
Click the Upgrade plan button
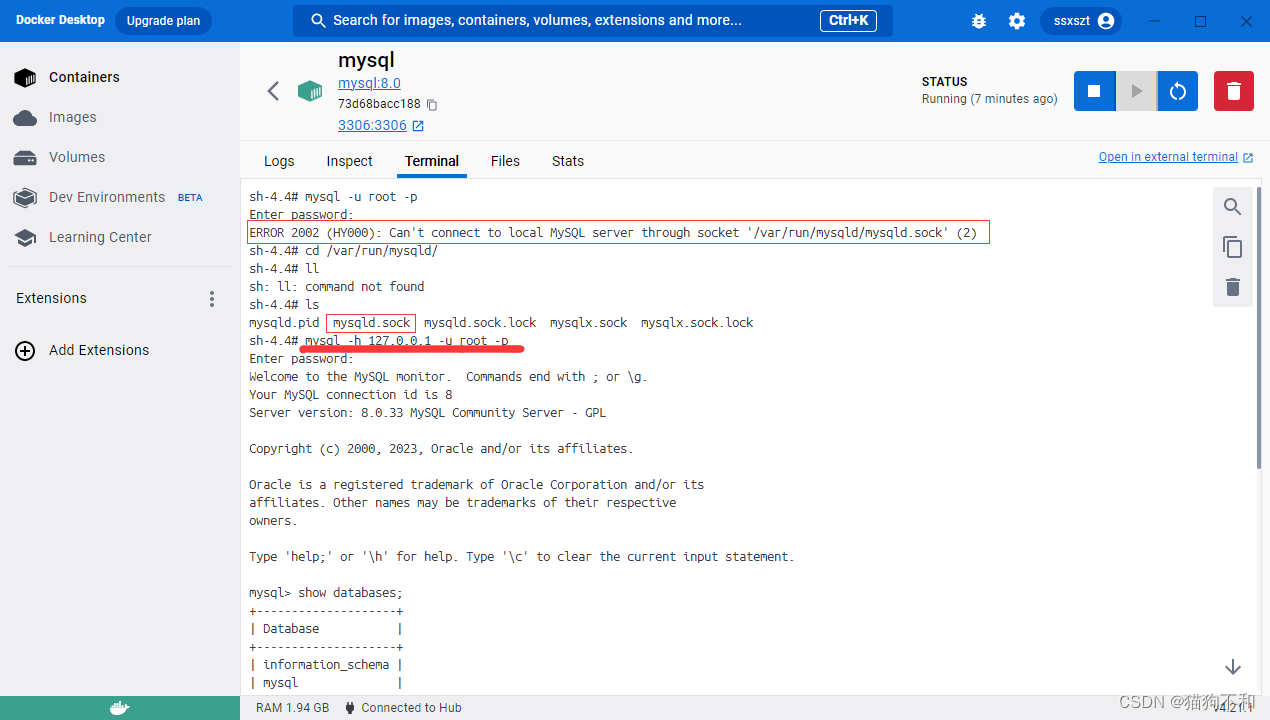(163, 20)
